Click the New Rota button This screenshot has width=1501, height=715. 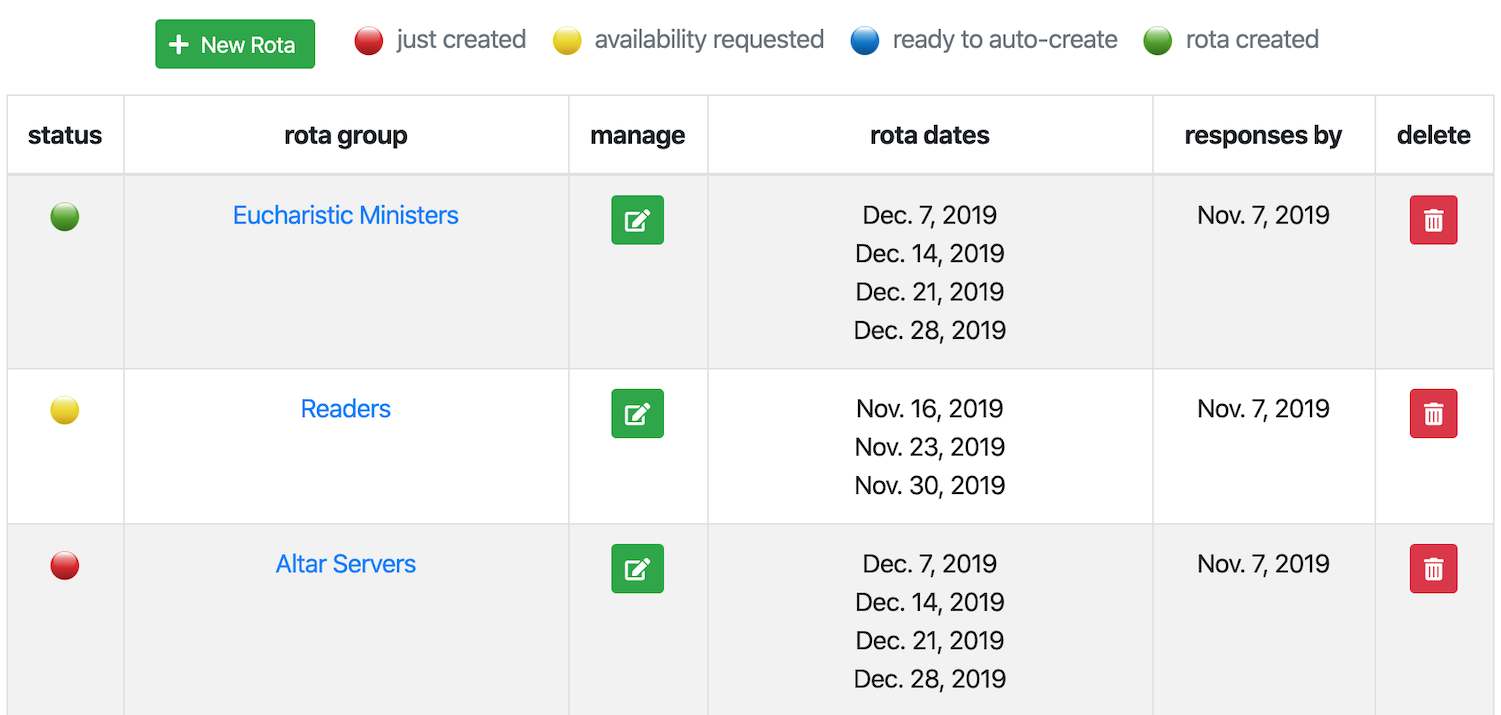pos(235,45)
